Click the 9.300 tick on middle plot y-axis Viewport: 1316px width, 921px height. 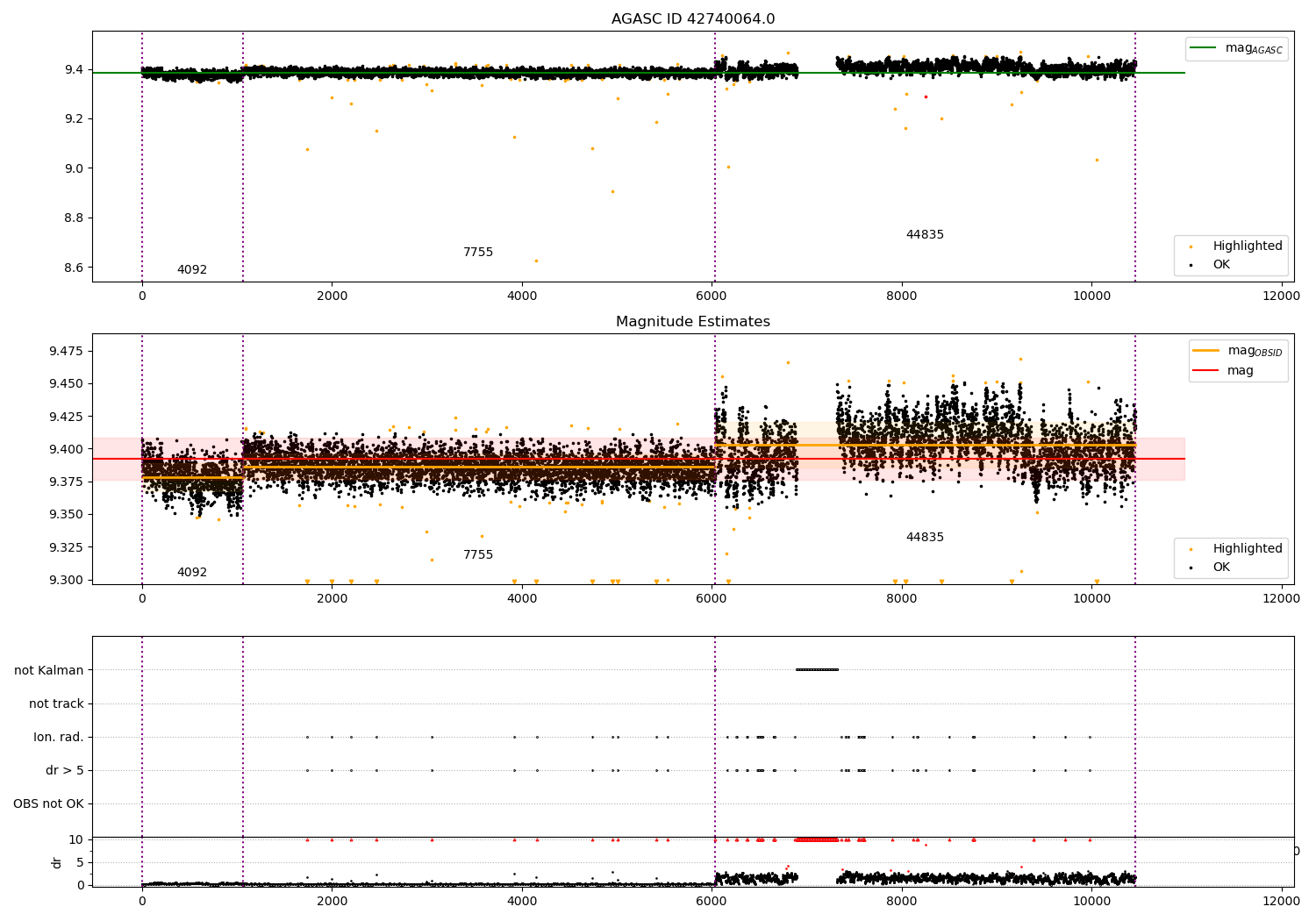click(x=67, y=581)
